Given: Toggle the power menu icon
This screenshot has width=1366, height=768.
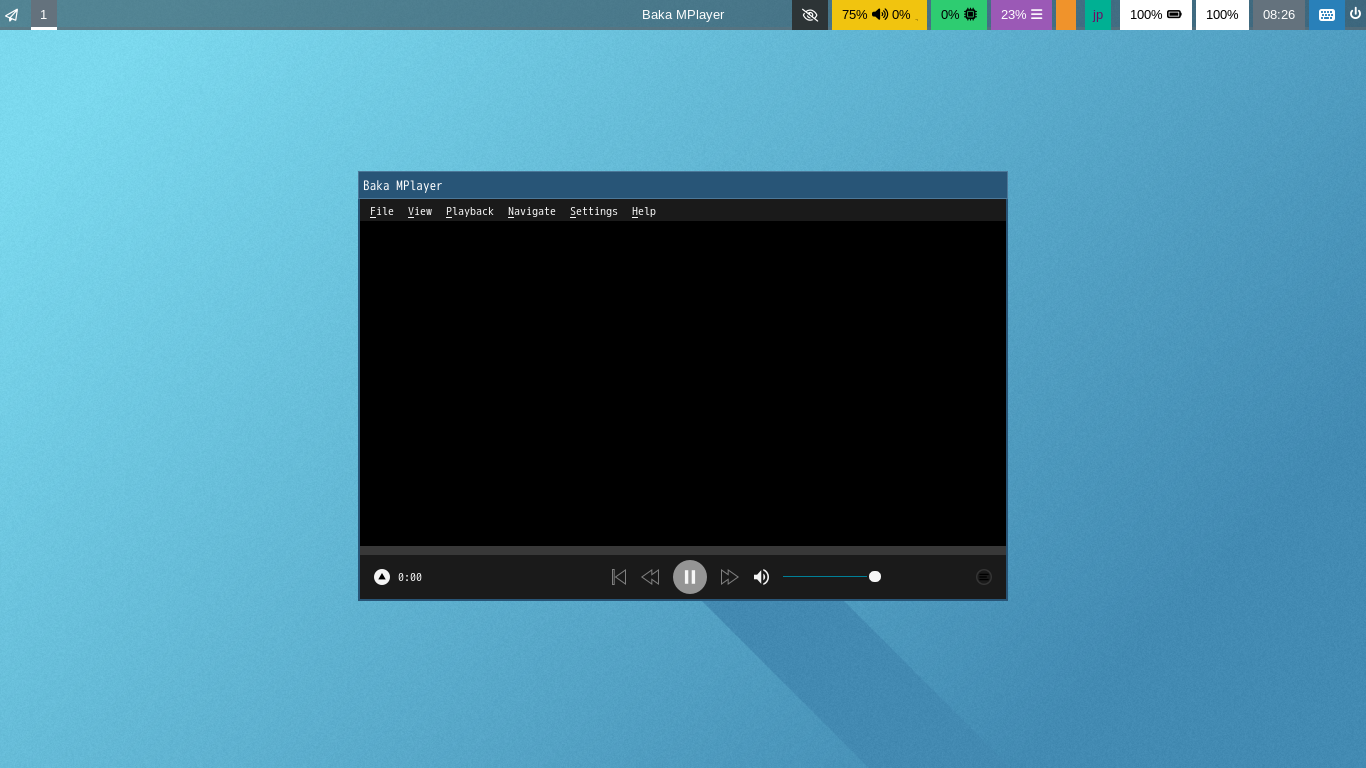Looking at the screenshot, I should tap(1357, 13).
